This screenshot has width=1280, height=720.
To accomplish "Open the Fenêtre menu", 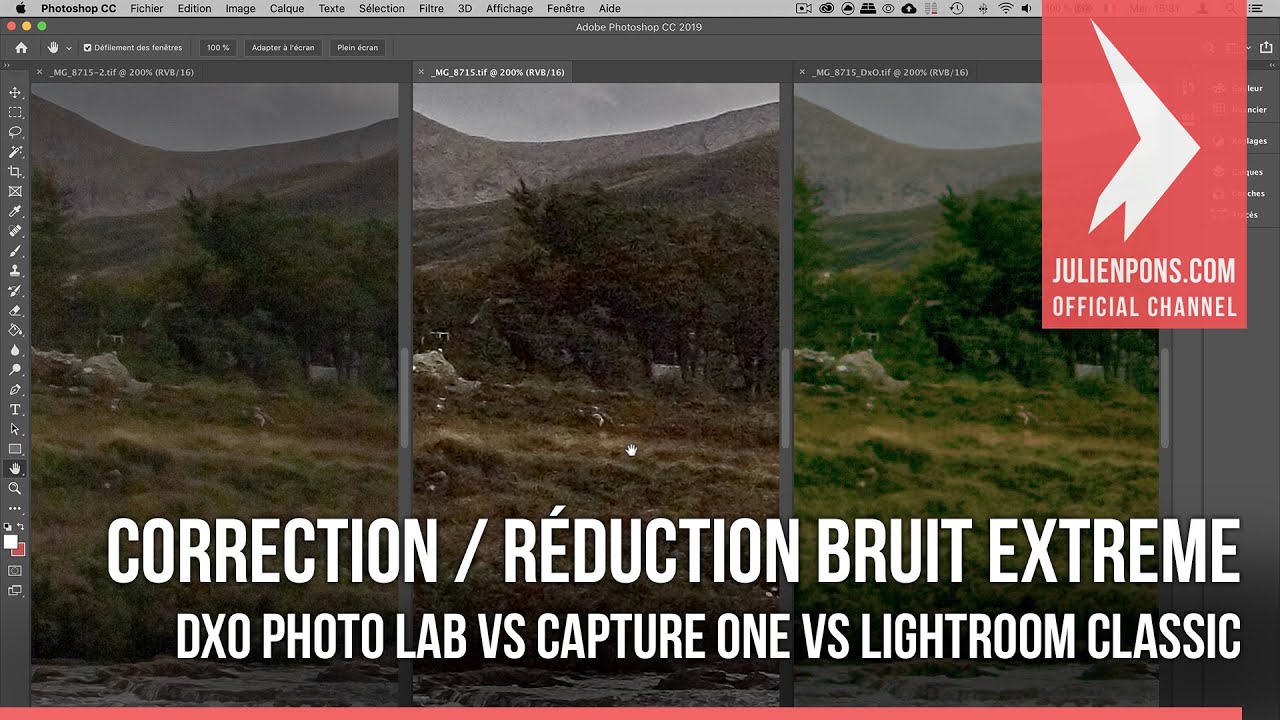I will tap(566, 8).
